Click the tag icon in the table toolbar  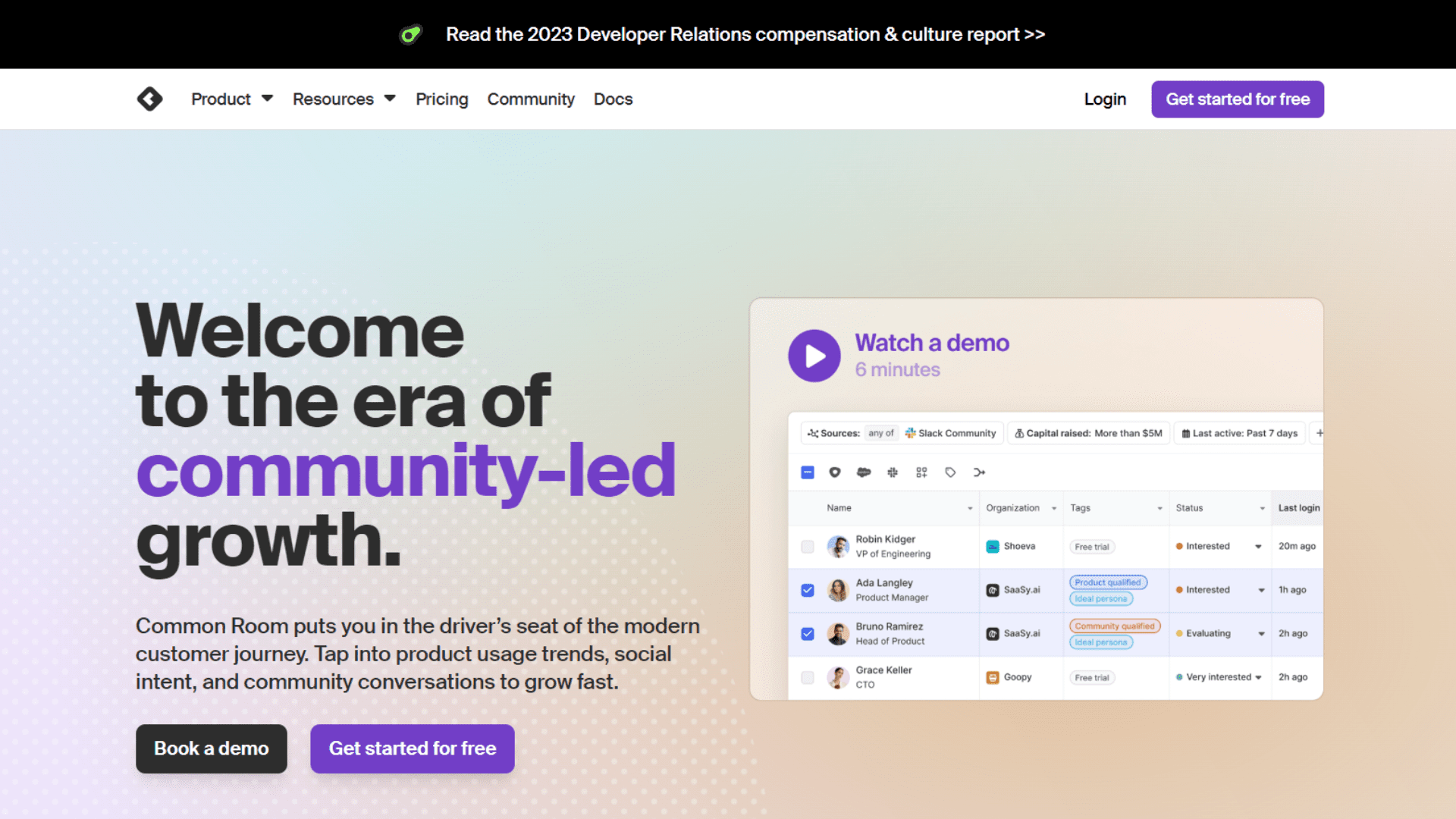(949, 472)
